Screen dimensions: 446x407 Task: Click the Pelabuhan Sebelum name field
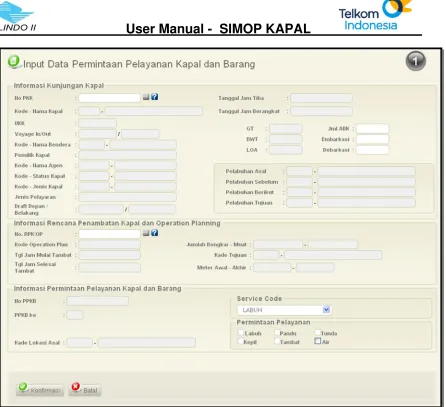pyautogui.click(x=366, y=182)
